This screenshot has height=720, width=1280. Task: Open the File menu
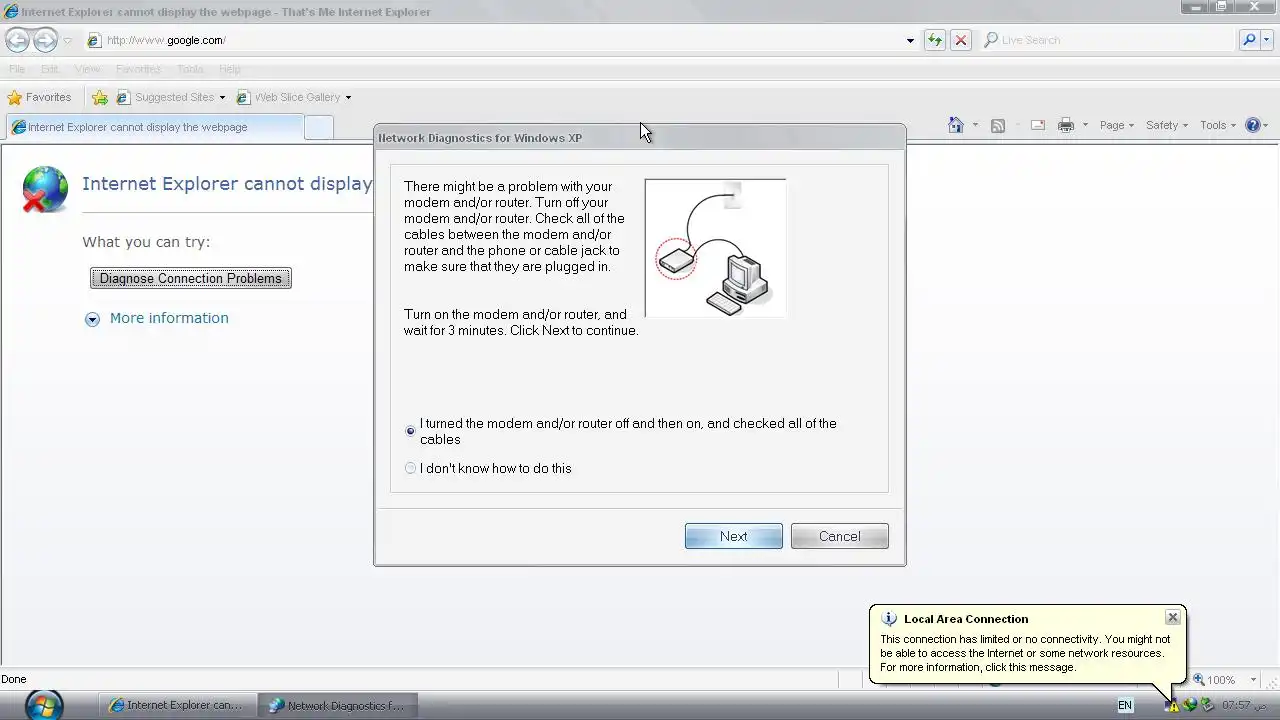(17, 69)
